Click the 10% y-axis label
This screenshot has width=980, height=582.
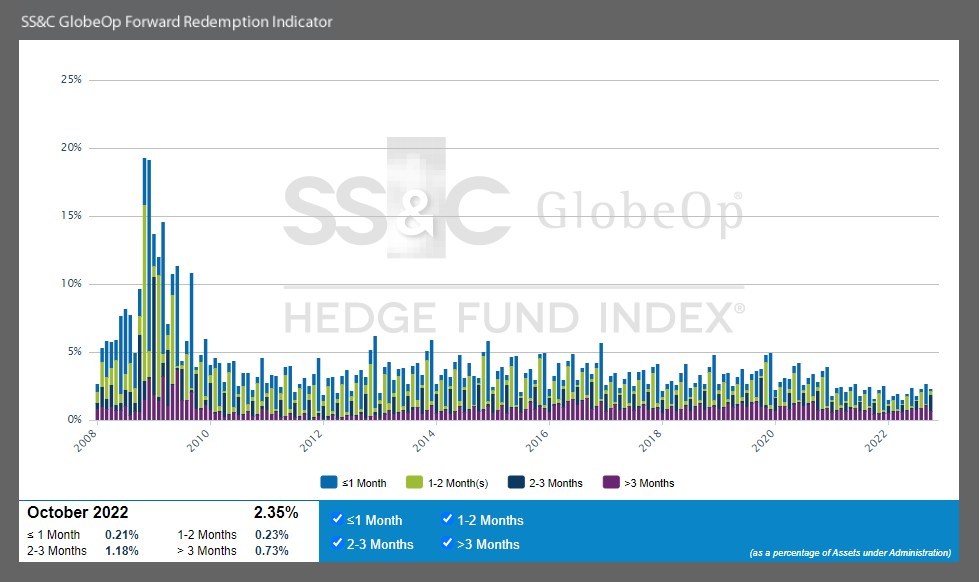pos(71,284)
